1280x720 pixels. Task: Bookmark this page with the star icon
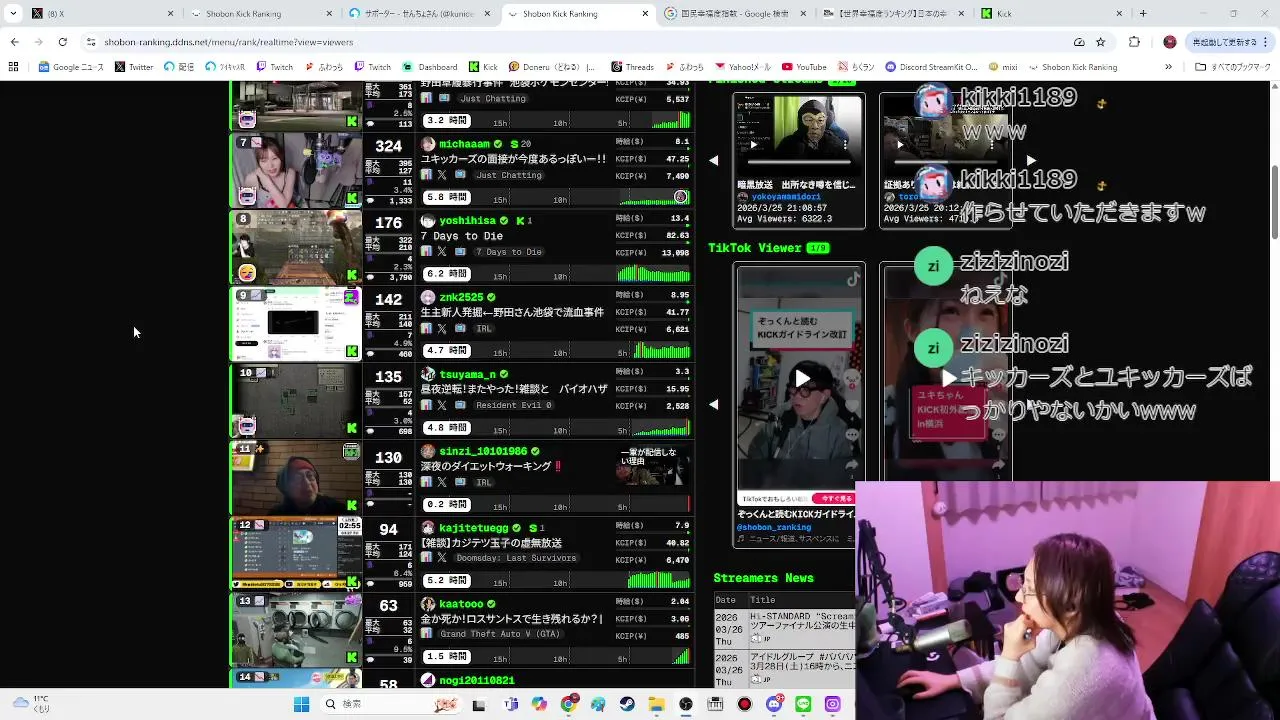(1100, 42)
